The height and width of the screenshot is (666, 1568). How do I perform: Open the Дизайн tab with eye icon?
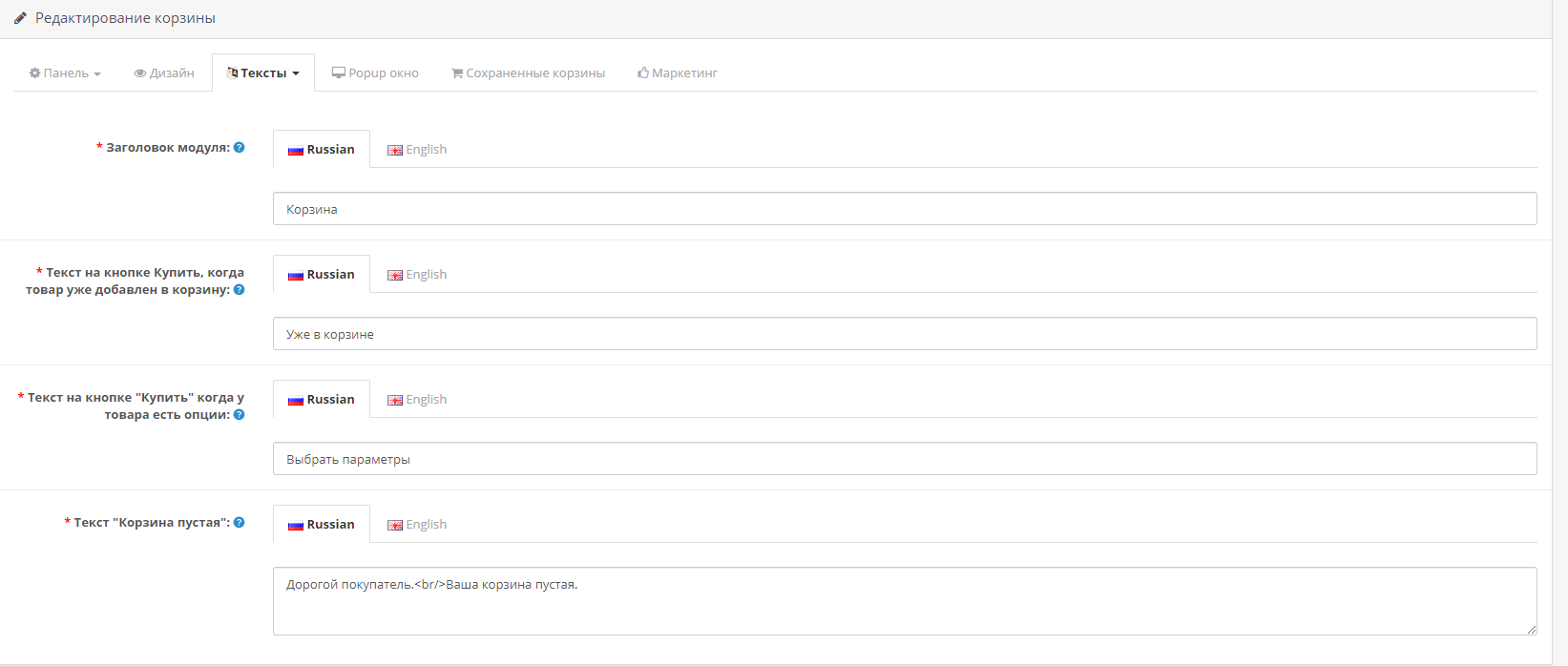[x=164, y=73]
